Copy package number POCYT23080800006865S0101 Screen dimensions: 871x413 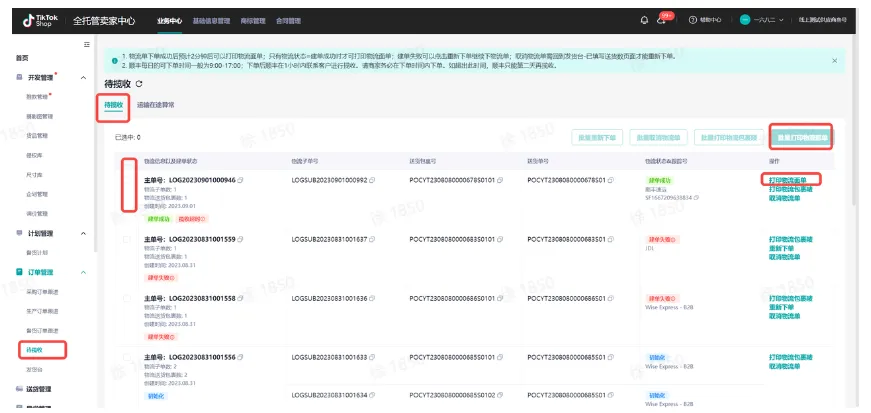point(500,298)
